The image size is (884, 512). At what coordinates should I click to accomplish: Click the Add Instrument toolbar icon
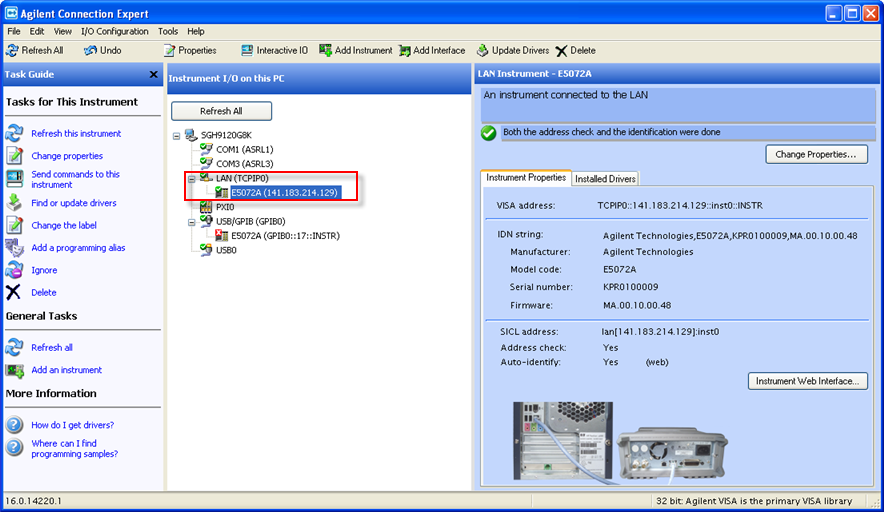click(325, 51)
